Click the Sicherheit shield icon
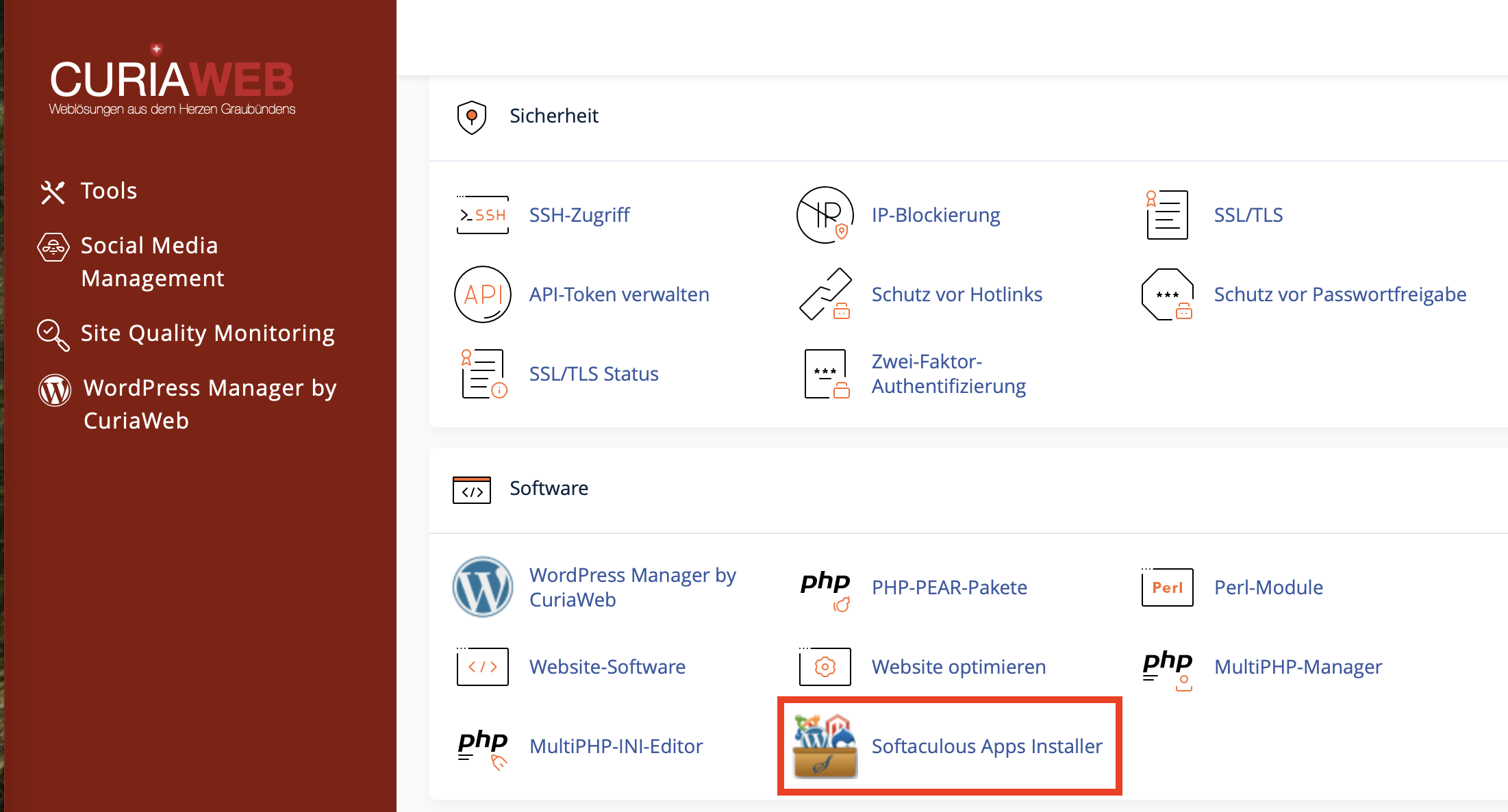Image resolution: width=1508 pixels, height=812 pixels. 472,117
